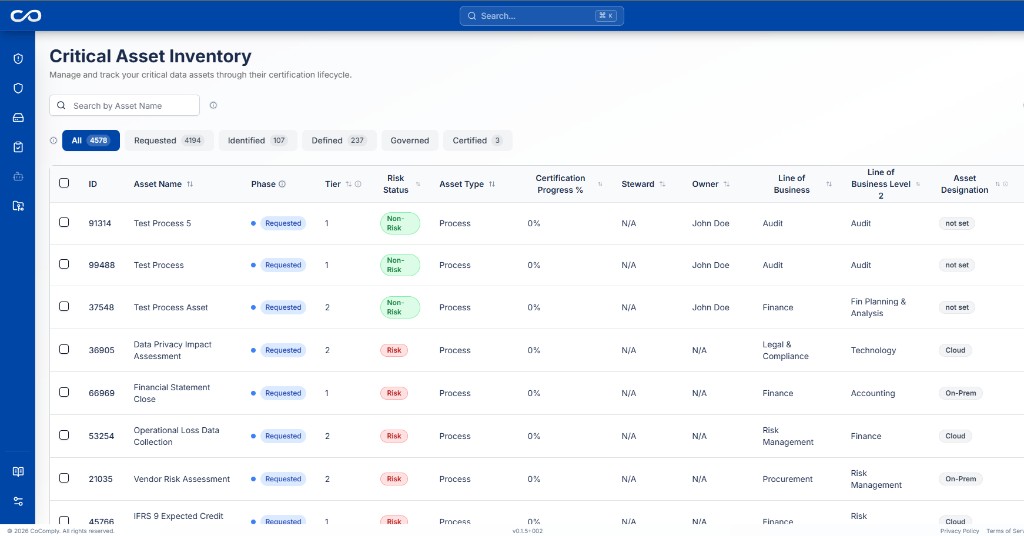Switch to the Requested 4194 tab
This screenshot has width=1024, height=536.
pos(169,140)
